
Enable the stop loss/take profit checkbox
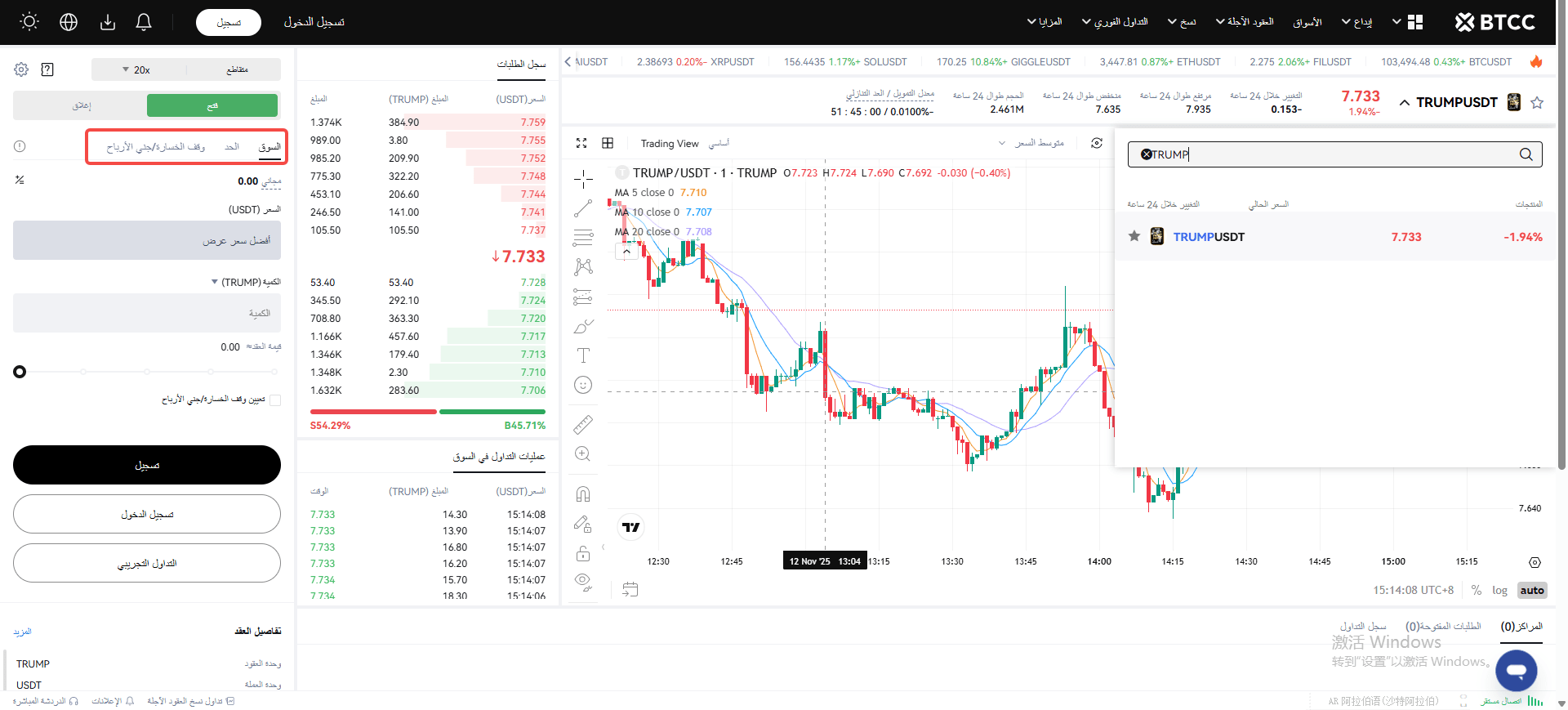pos(275,400)
